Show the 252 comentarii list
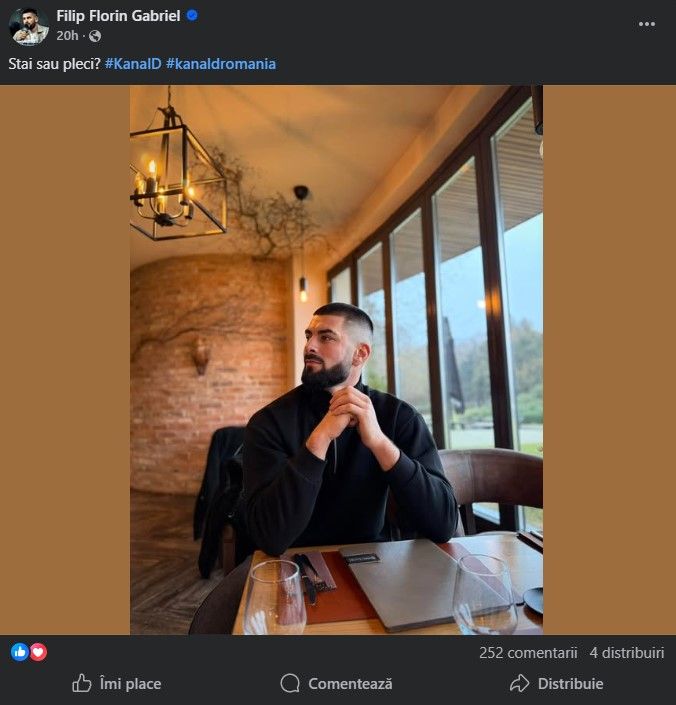This screenshot has height=705, width=676. tap(528, 653)
